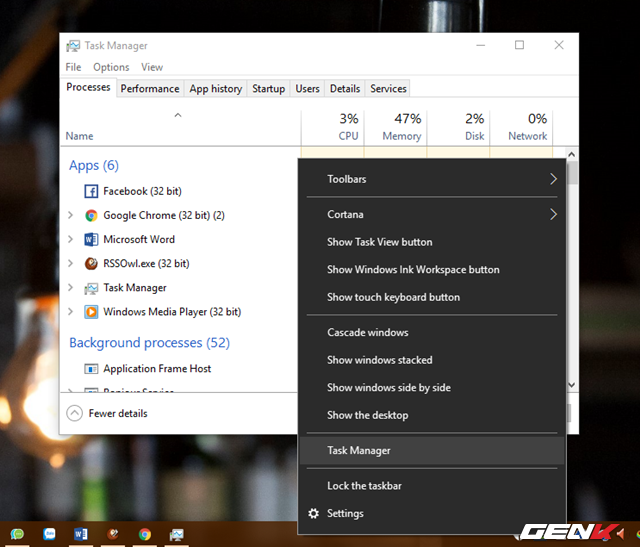The image size is (640, 547).
Task: Switch to the Startup tab
Action: (269, 89)
